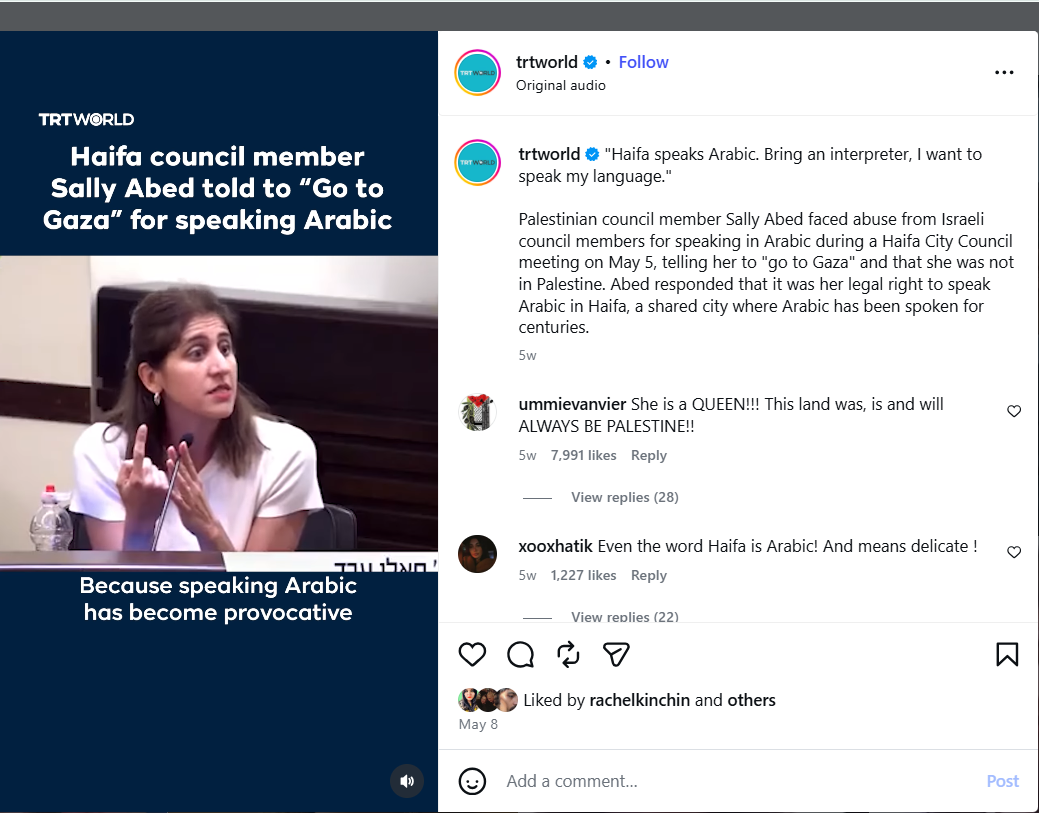Image resolution: width=1039 pixels, height=813 pixels.
Task: Open ummievanvier username link
Action: point(573,404)
